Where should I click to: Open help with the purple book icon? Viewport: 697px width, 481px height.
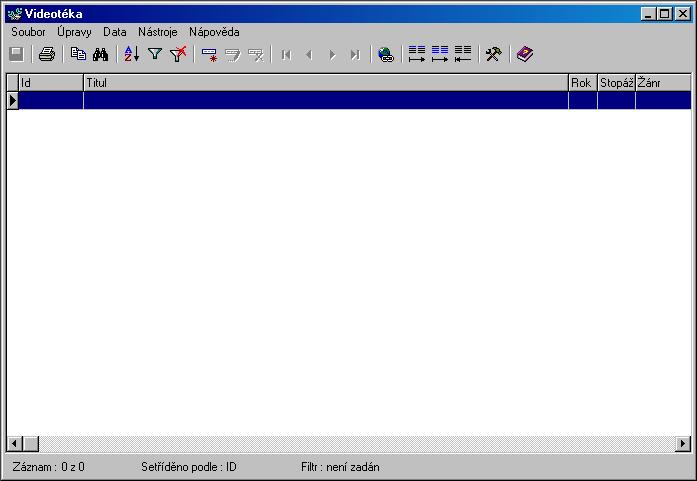525,54
